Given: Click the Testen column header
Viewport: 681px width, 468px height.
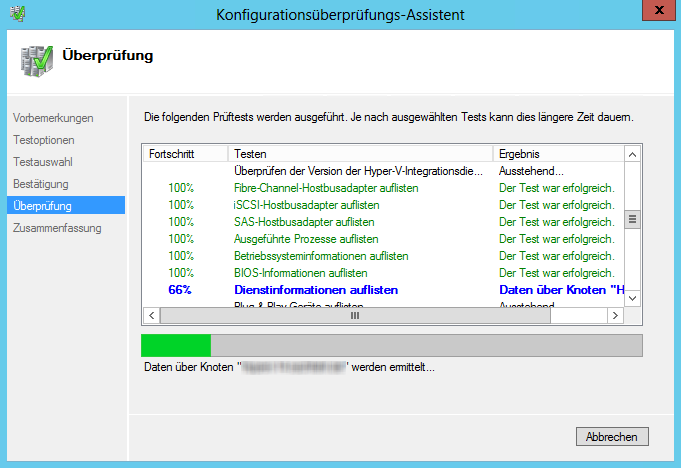Looking at the screenshot, I should (x=360, y=154).
